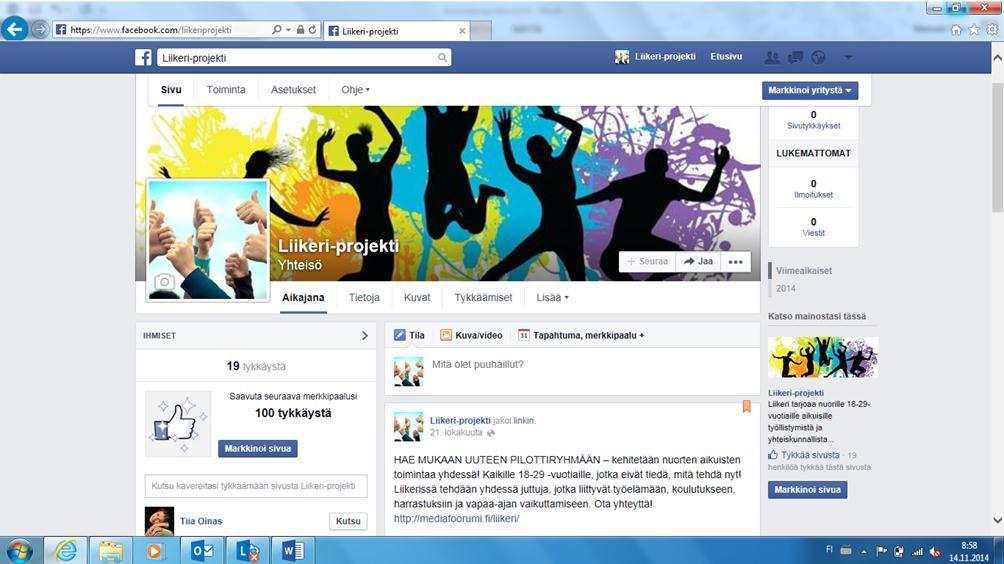Expand the Lisää dropdown tab
This screenshot has width=1004, height=564.
pos(553,298)
